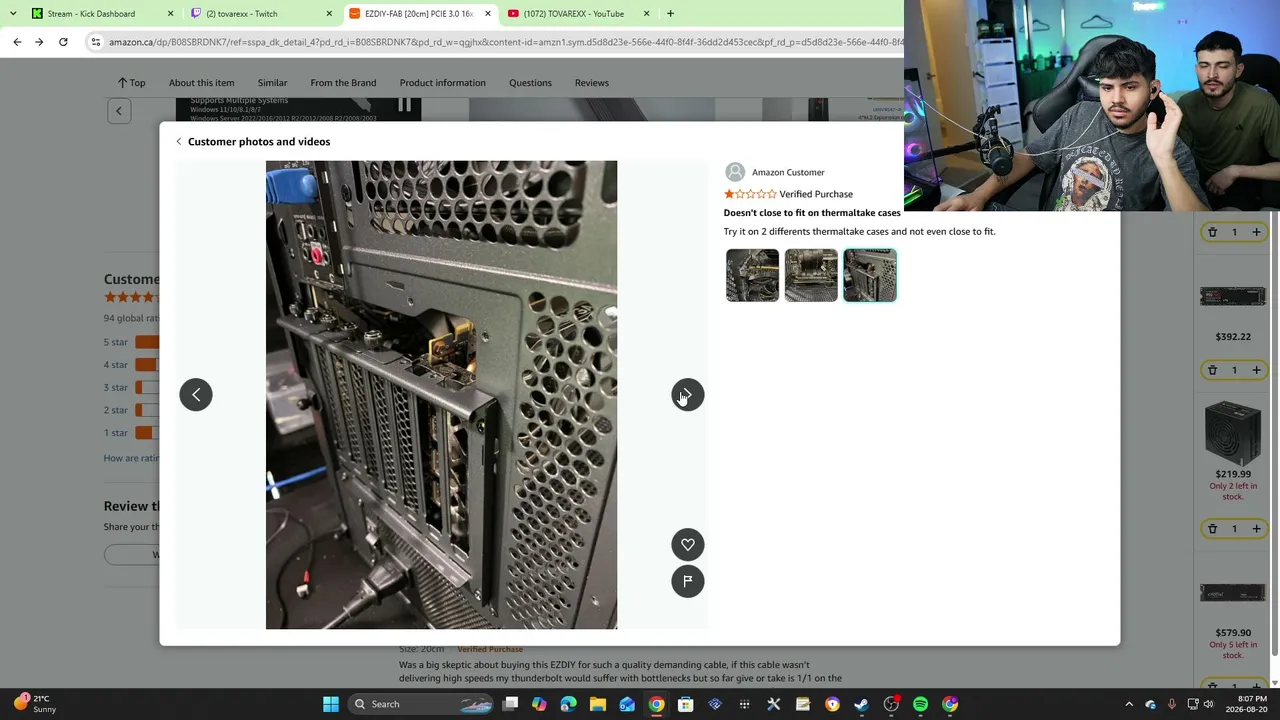The height and width of the screenshot is (720, 1280).
Task: Increase quantity of the $219.99 power supply
Action: 1256,529
